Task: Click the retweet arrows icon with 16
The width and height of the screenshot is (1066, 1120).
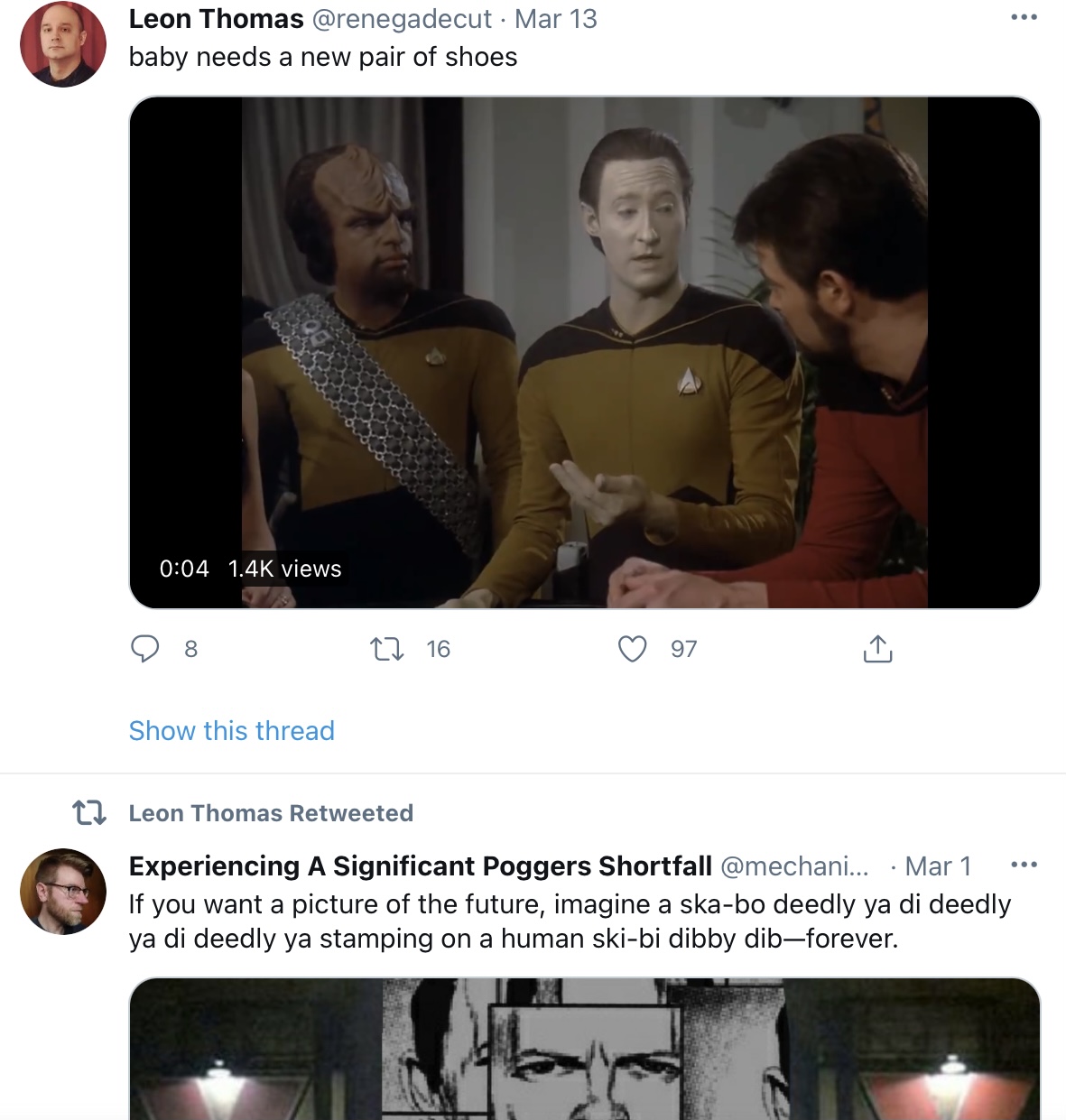Action: pyautogui.click(x=387, y=649)
